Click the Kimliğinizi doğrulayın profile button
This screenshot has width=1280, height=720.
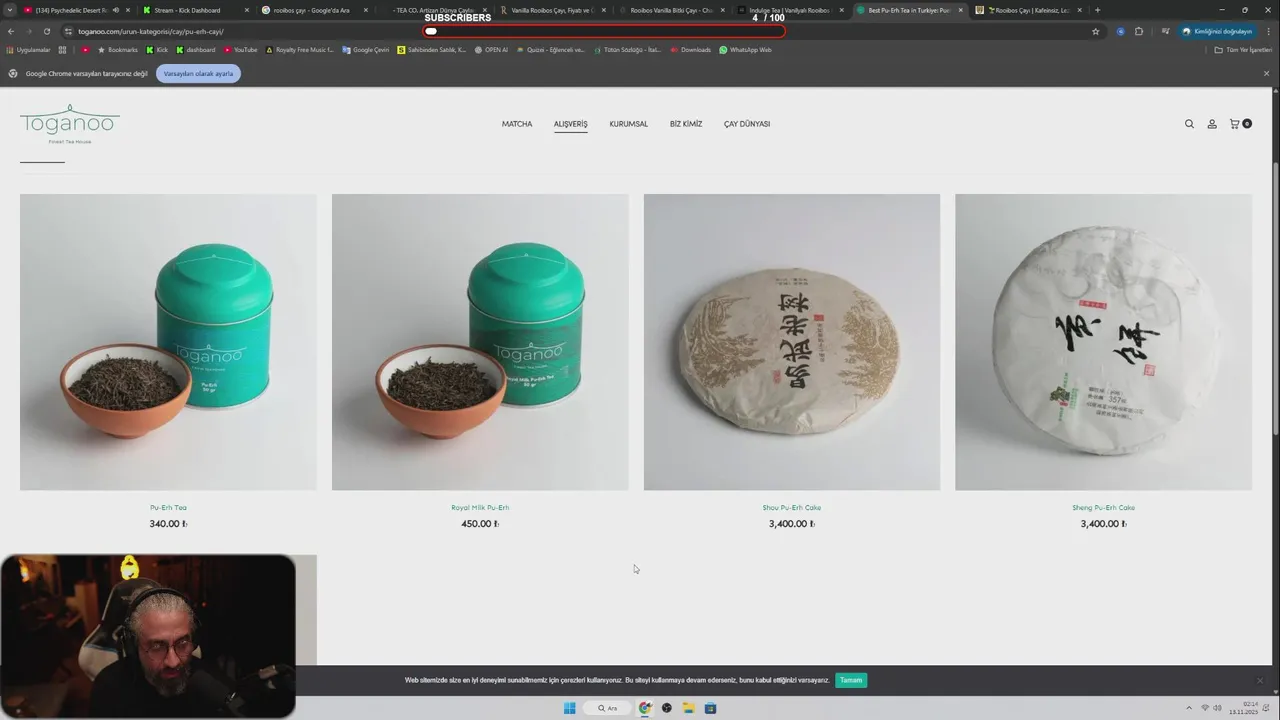click(x=1216, y=31)
